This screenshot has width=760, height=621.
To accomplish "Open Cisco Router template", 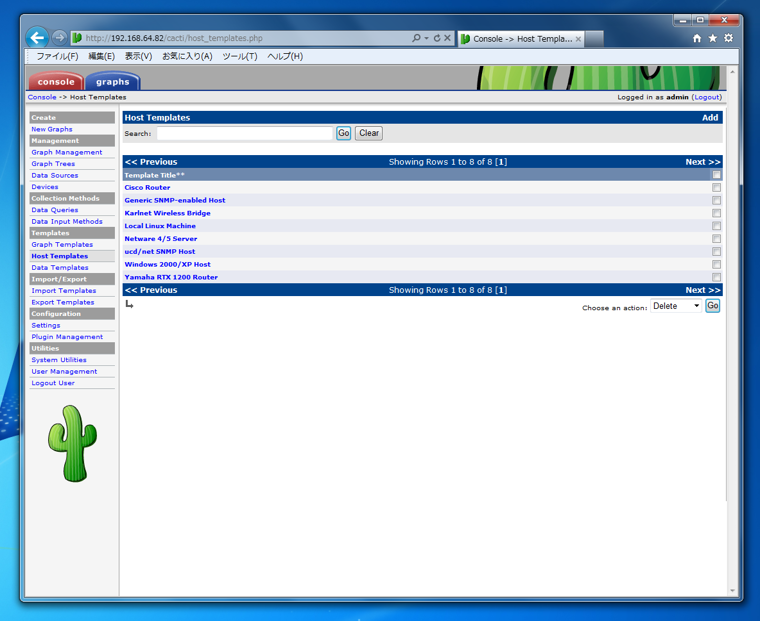I will point(147,188).
